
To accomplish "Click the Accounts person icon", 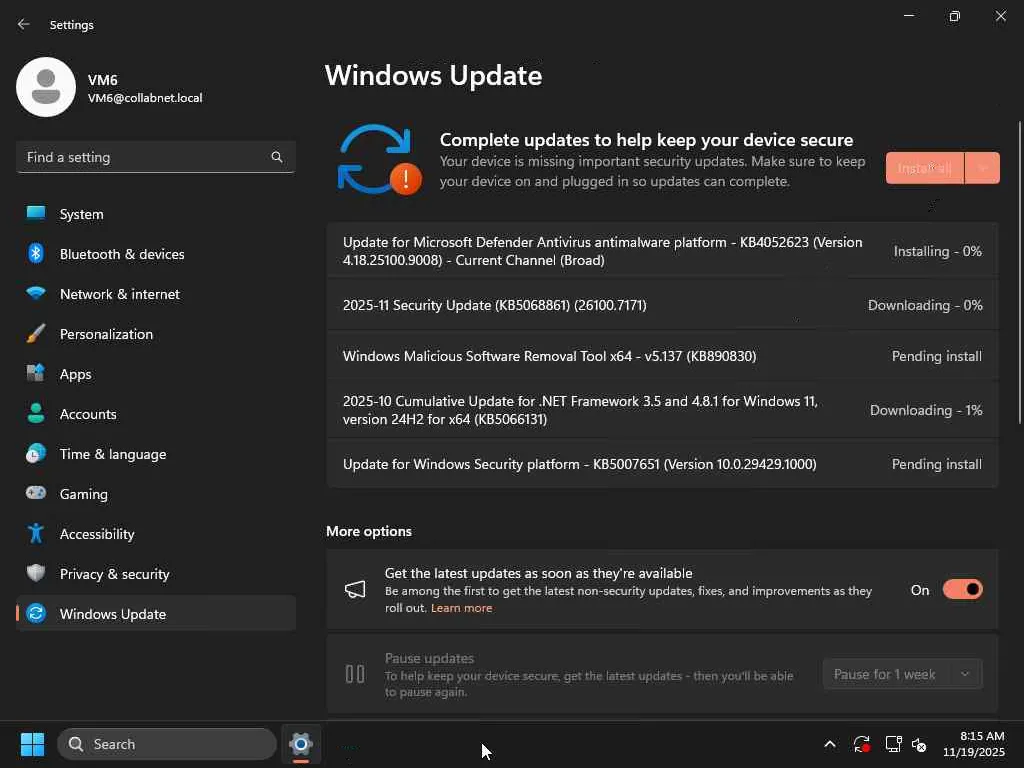I will [x=36, y=413].
